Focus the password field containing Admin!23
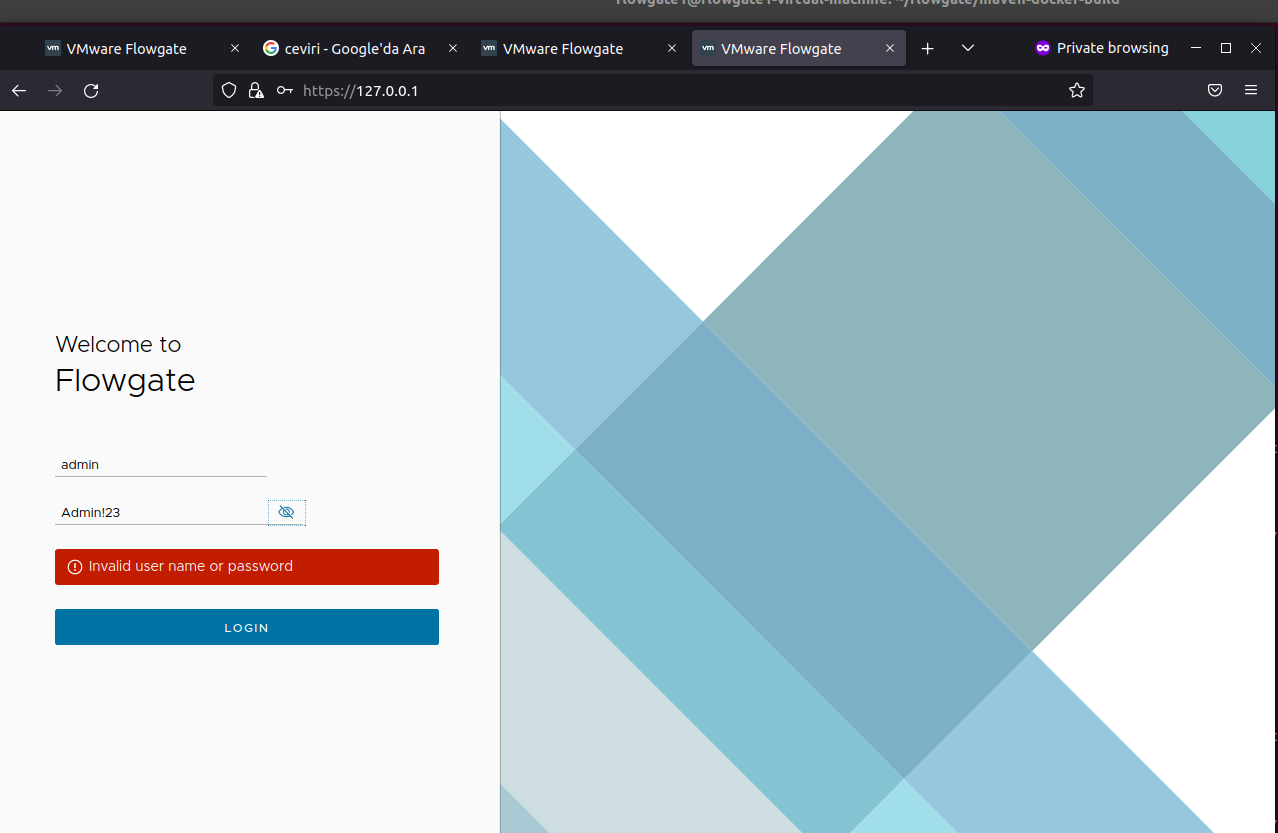1278x833 pixels. point(161,512)
